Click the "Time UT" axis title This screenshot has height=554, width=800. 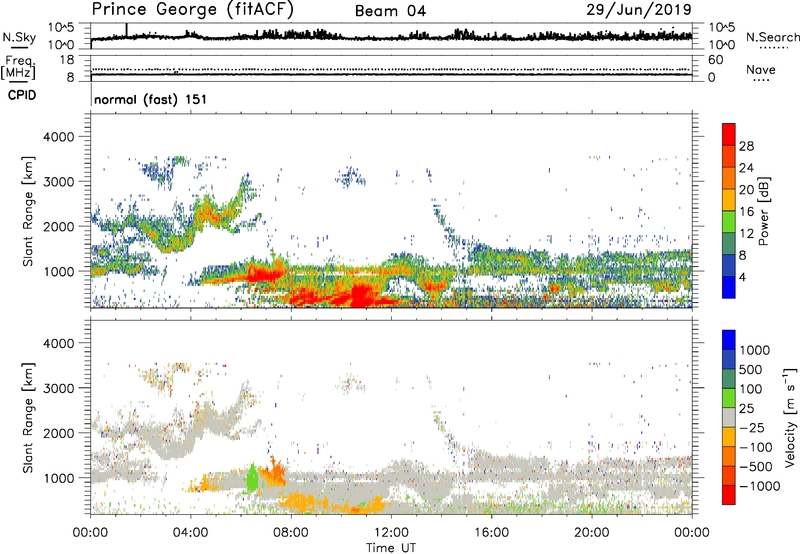[391, 548]
